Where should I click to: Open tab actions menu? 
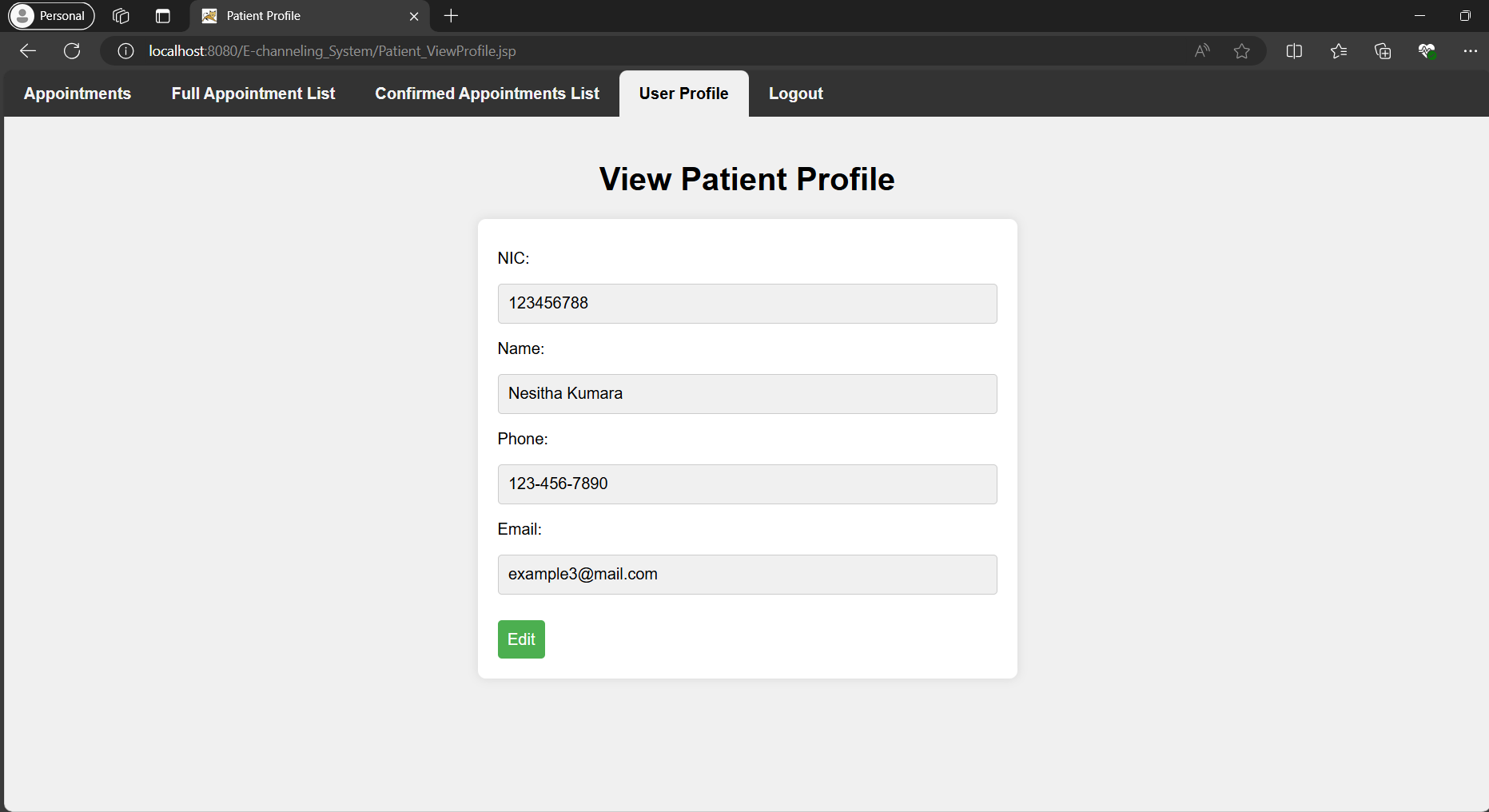tap(163, 16)
